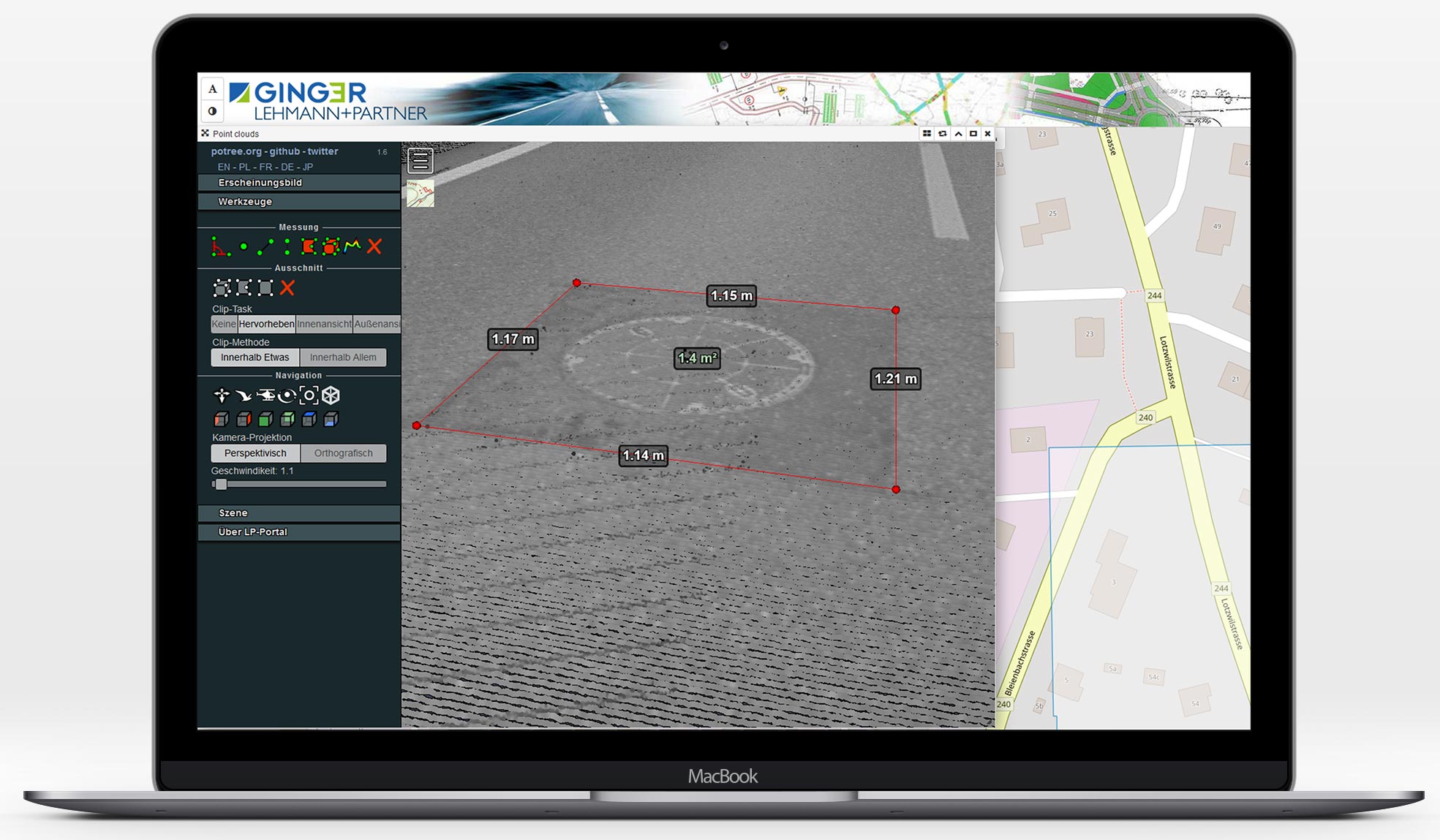This screenshot has height=840, width=1440.
Task: Toggle the sidebar hamburger menu
Action: (x=421, y=160)
